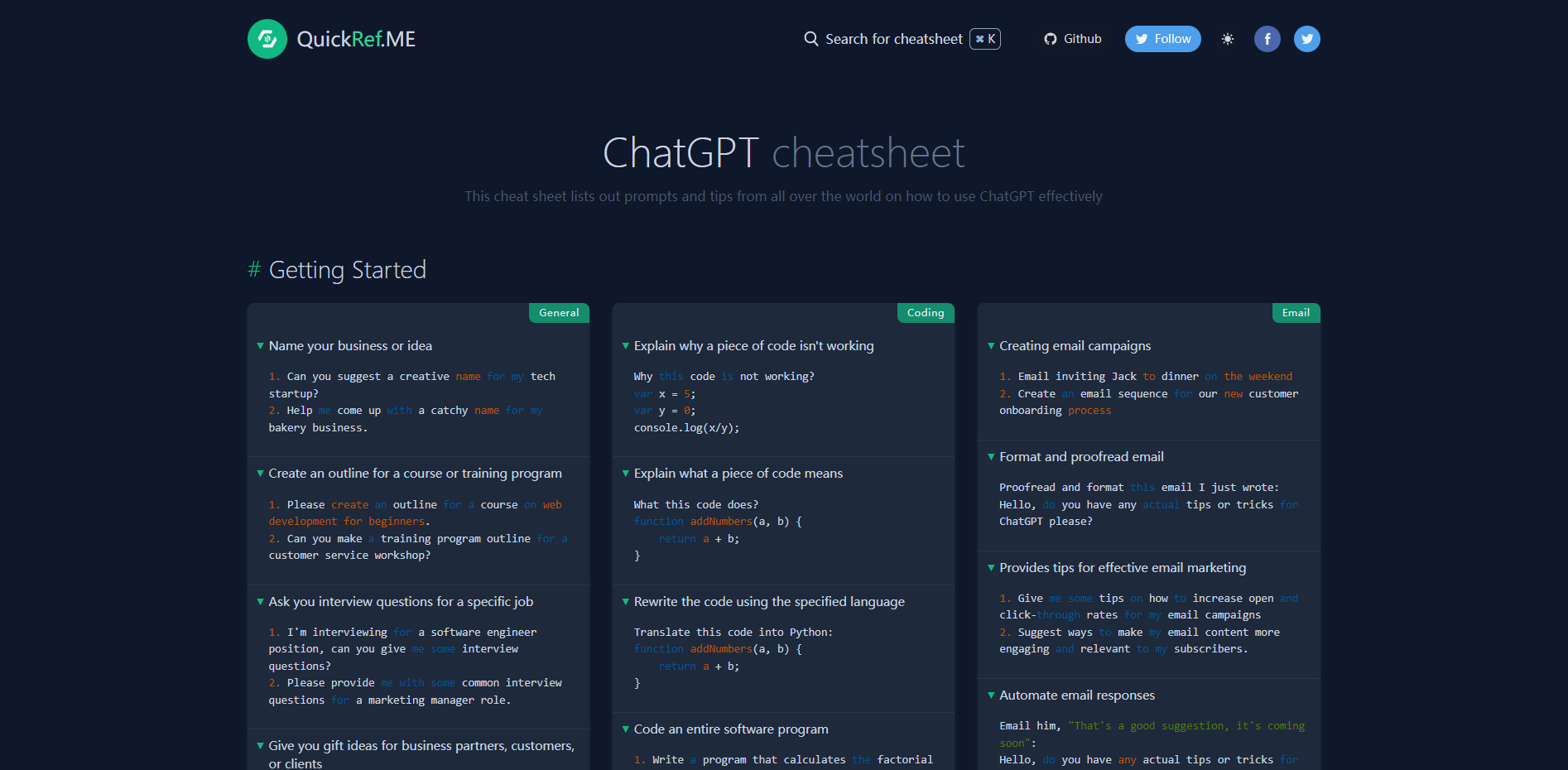Click the QuickRef.ME green logo icon
This screenshot has height=770, width=1568.
point(267,39)
